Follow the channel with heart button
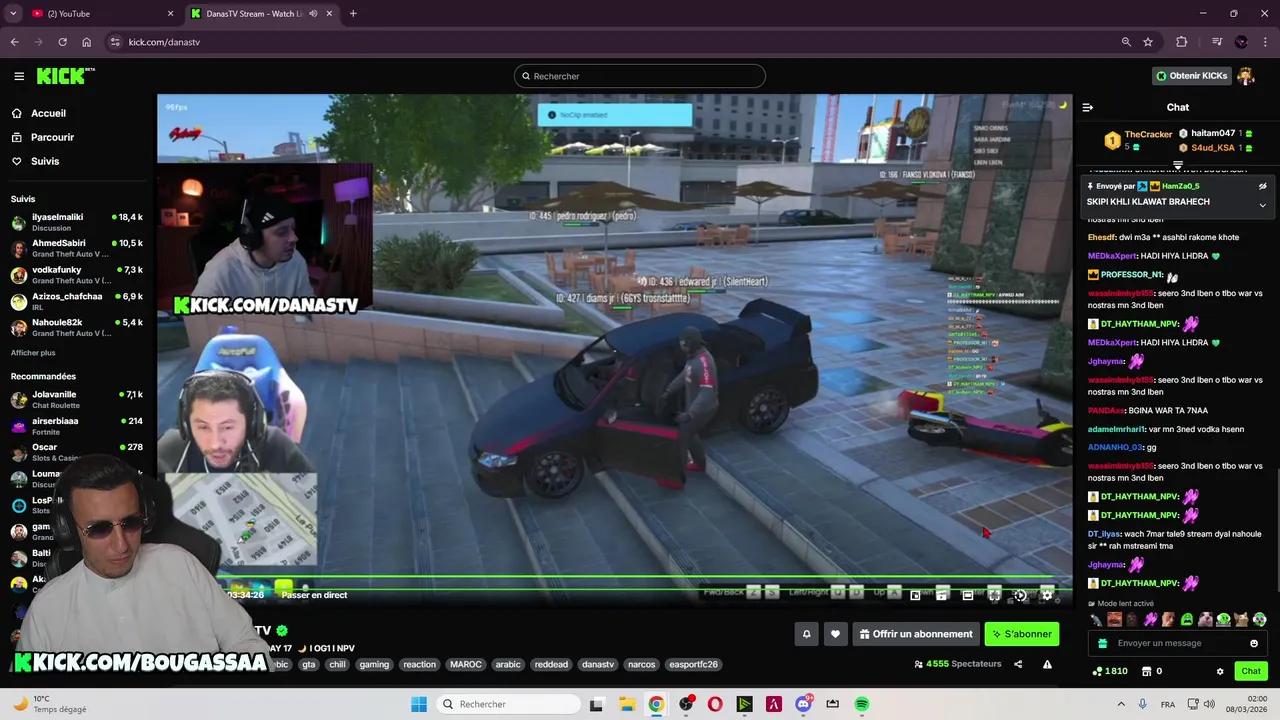Screen dimensions: 1280x720 (x=835, y=634)
